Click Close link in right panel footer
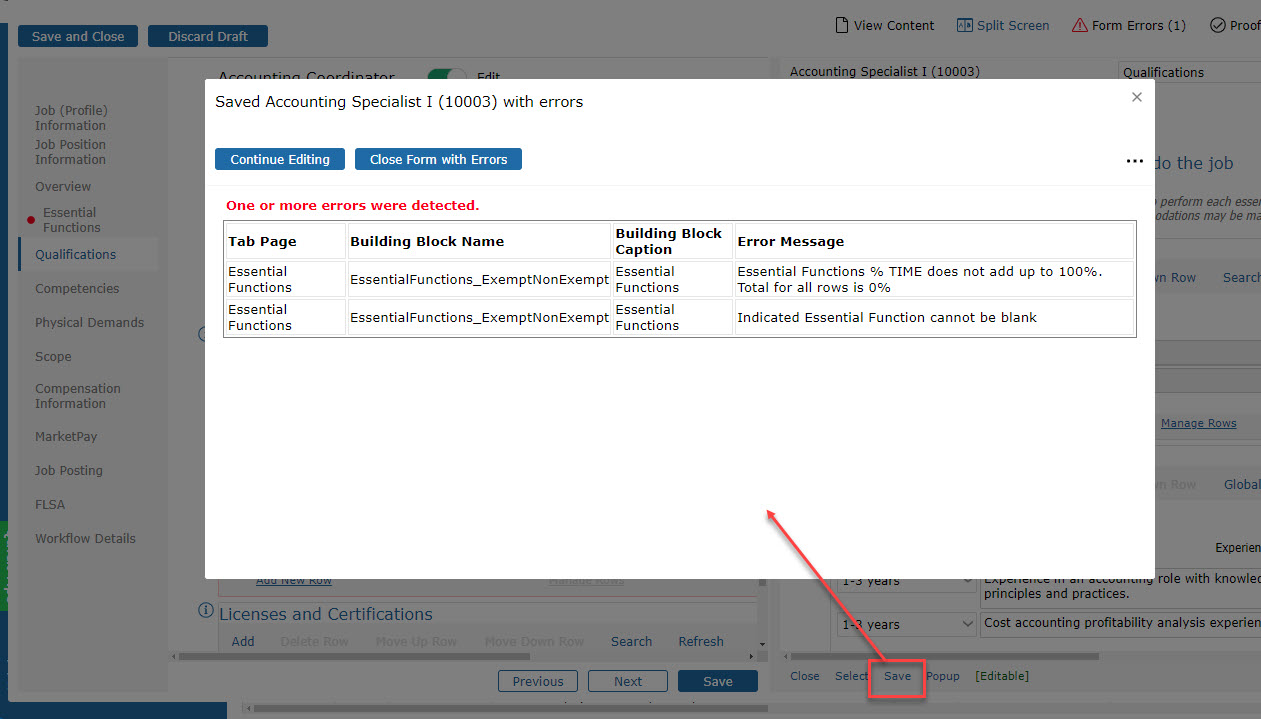Screen dimensions: 1261x719 tap(805, 676)
